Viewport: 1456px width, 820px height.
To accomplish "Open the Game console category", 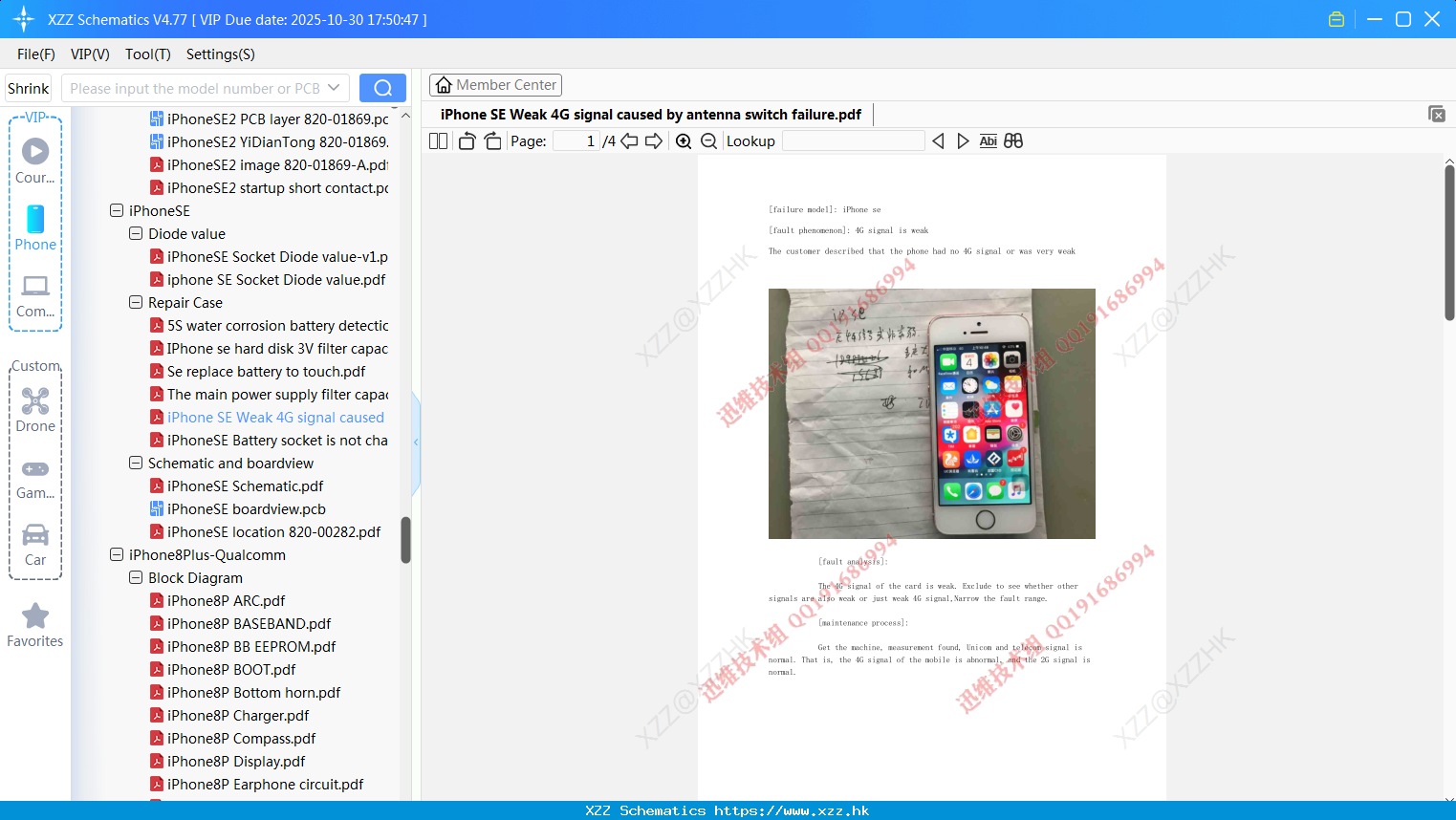I will (x=35, y=479).
